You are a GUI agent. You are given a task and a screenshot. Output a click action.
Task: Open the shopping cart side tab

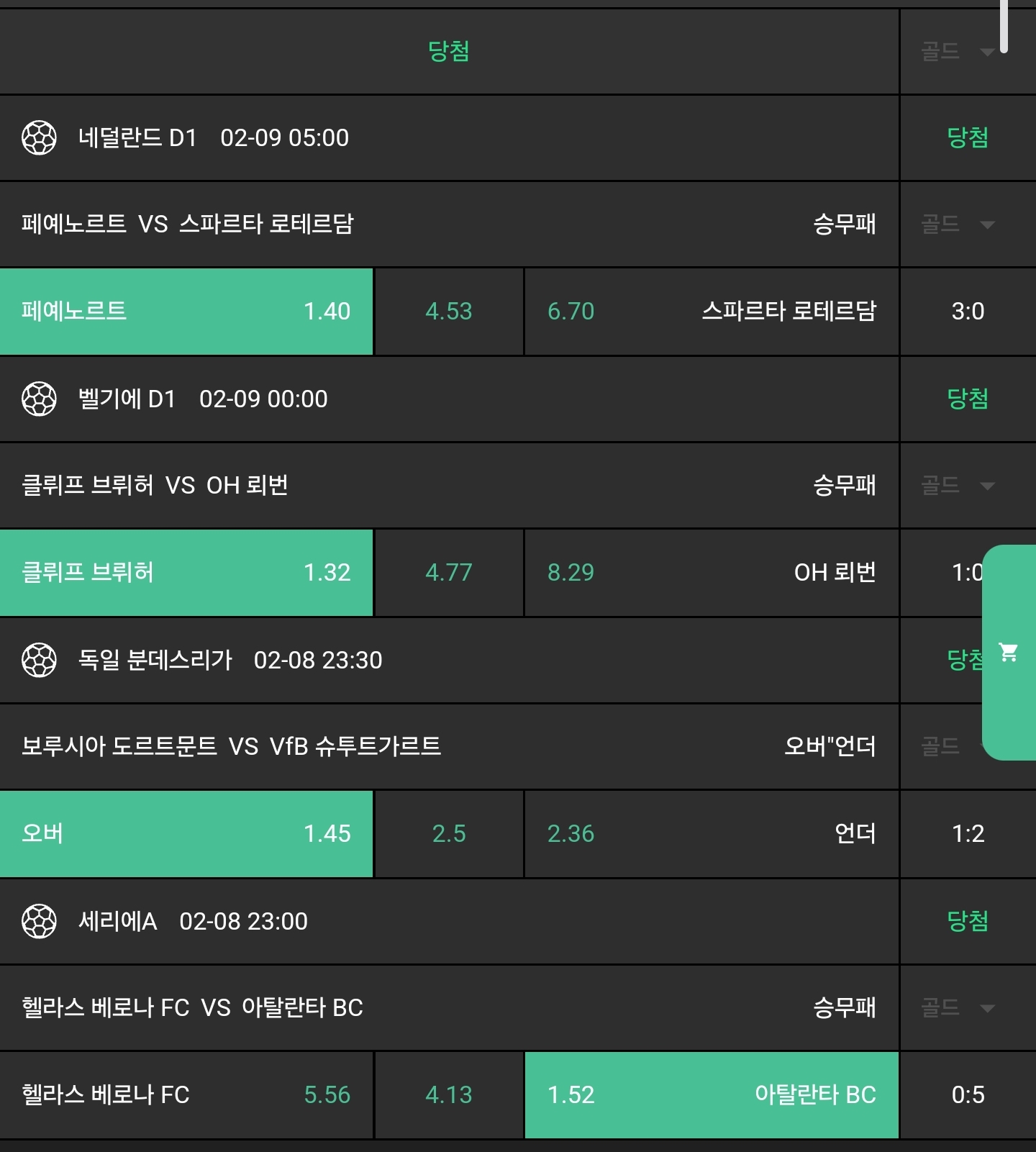1009,652
